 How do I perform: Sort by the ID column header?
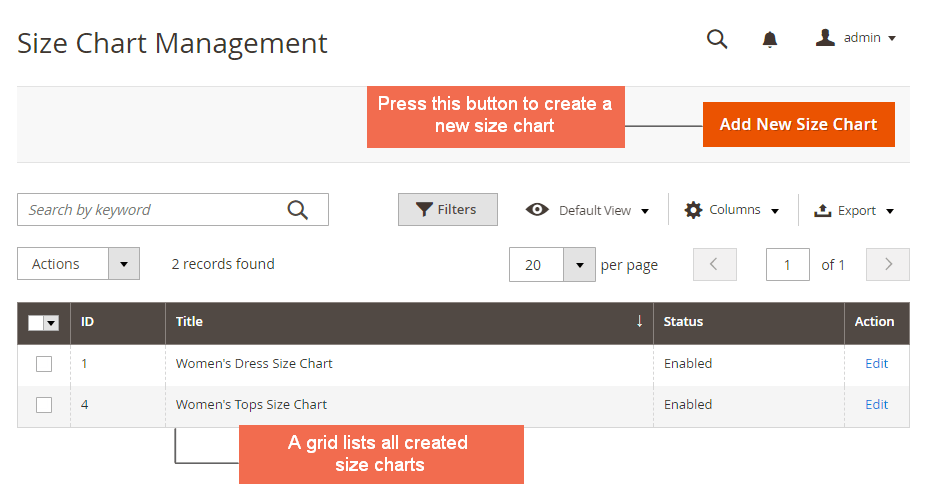click(88, 322)
